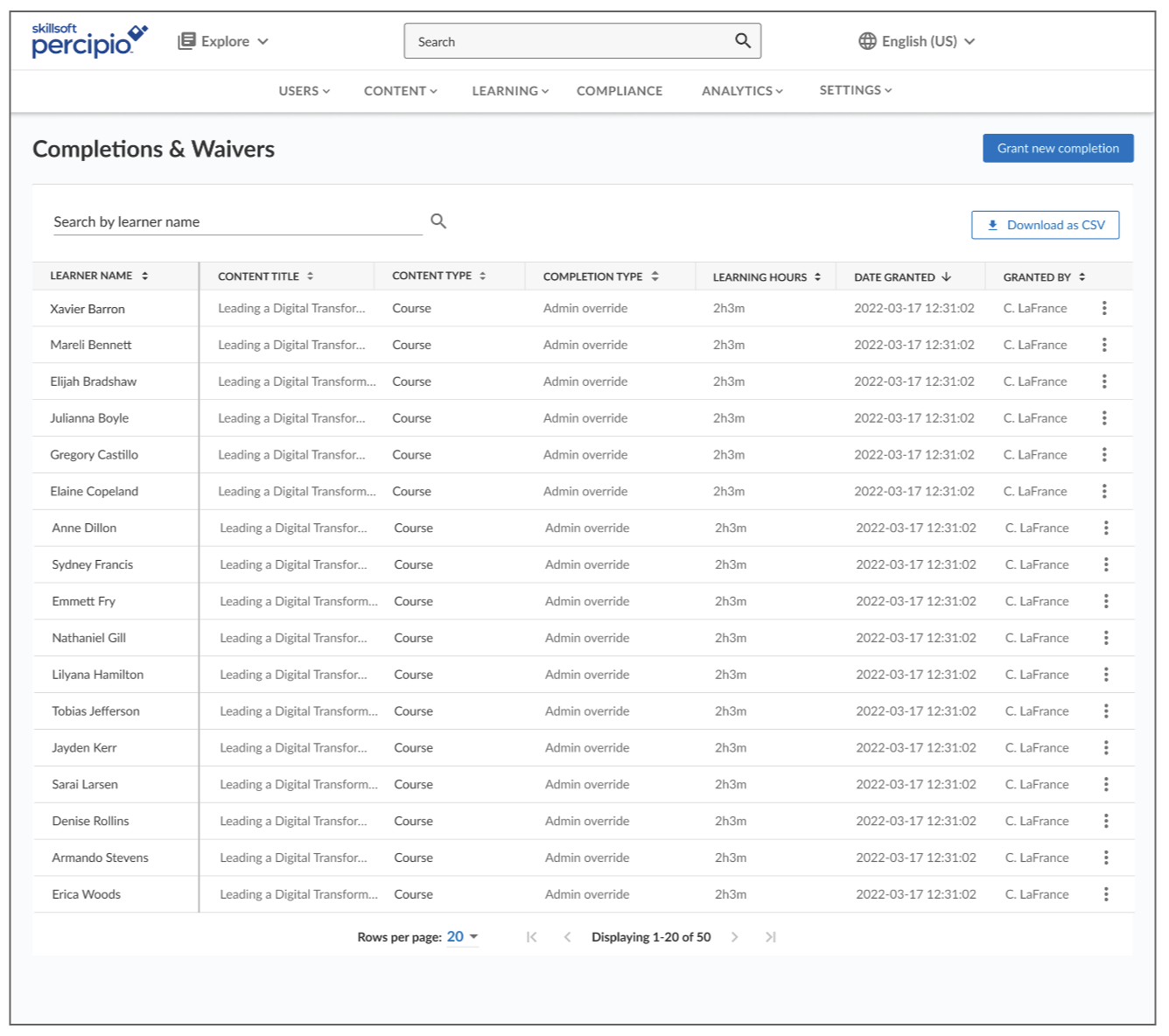Open the English (US) language dropdown
1169x1036 pixels.
[918, 41]
